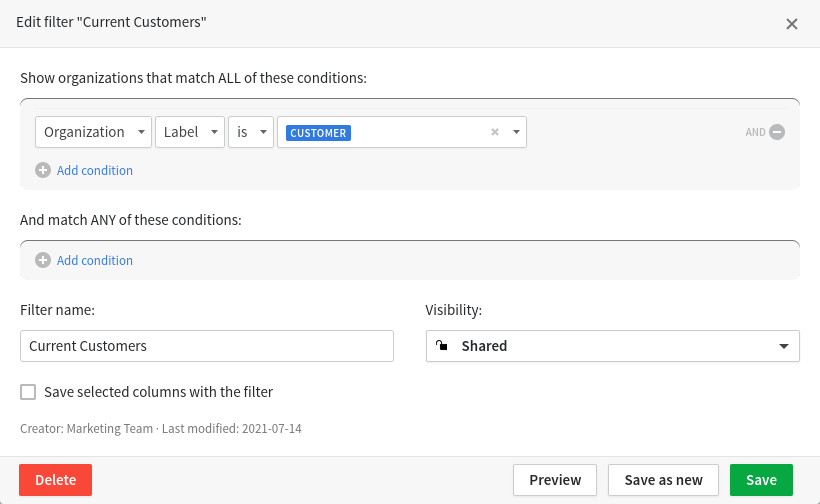Remove the Organization Label condition with minus icon
Image resolution: width=820 pixels, height=504 pixels.
point(777,132)
